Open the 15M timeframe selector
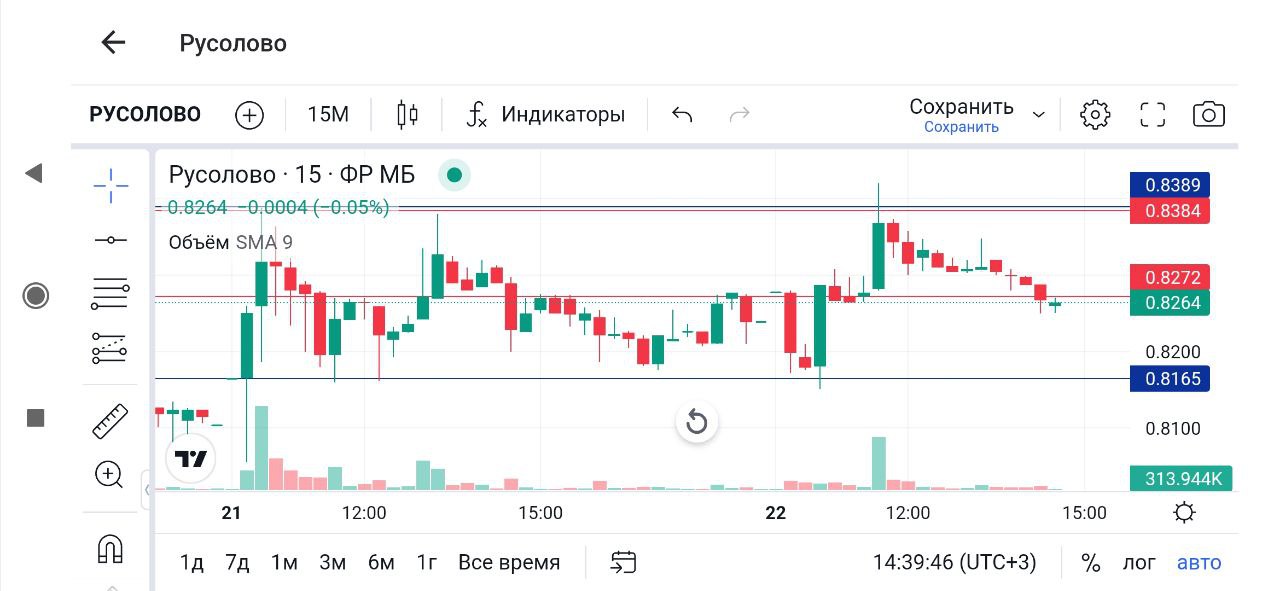This screenshot has height=591, width=1280. click(328, 115)
